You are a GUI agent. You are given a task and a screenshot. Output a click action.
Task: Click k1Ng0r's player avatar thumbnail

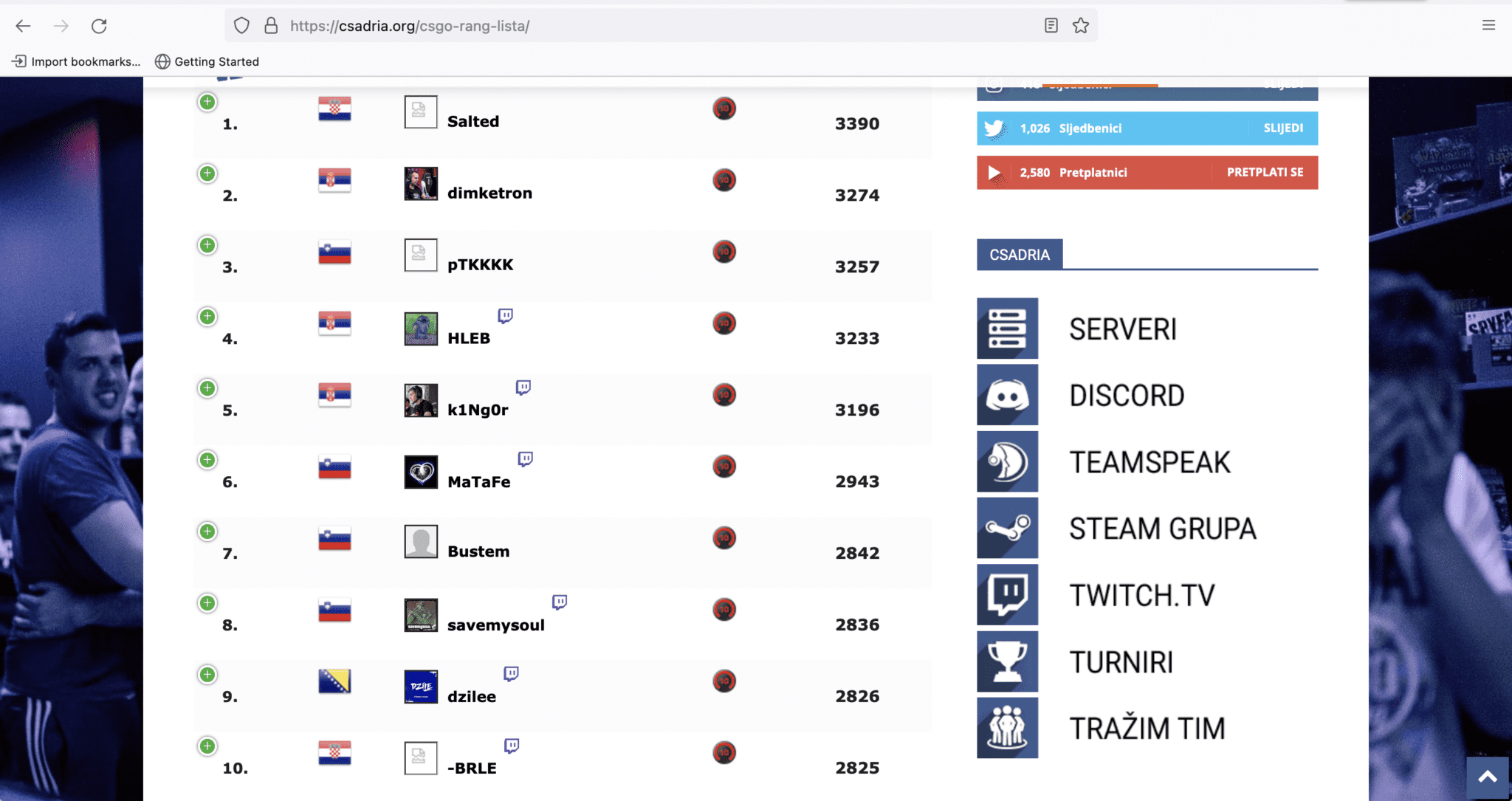pyautogui.click(x=421, y=400)
